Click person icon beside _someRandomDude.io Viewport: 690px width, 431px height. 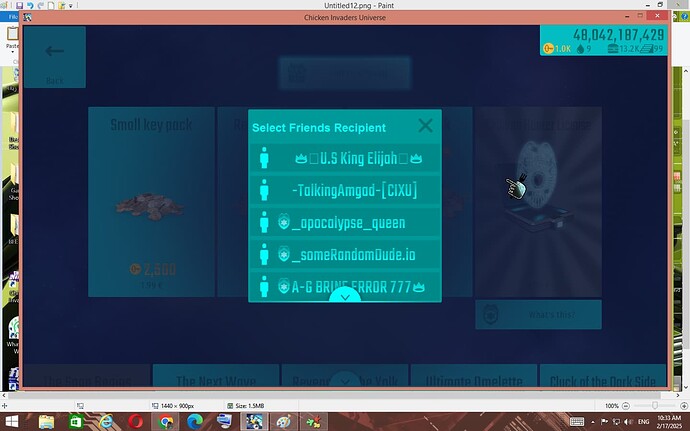tap(264, 254)
